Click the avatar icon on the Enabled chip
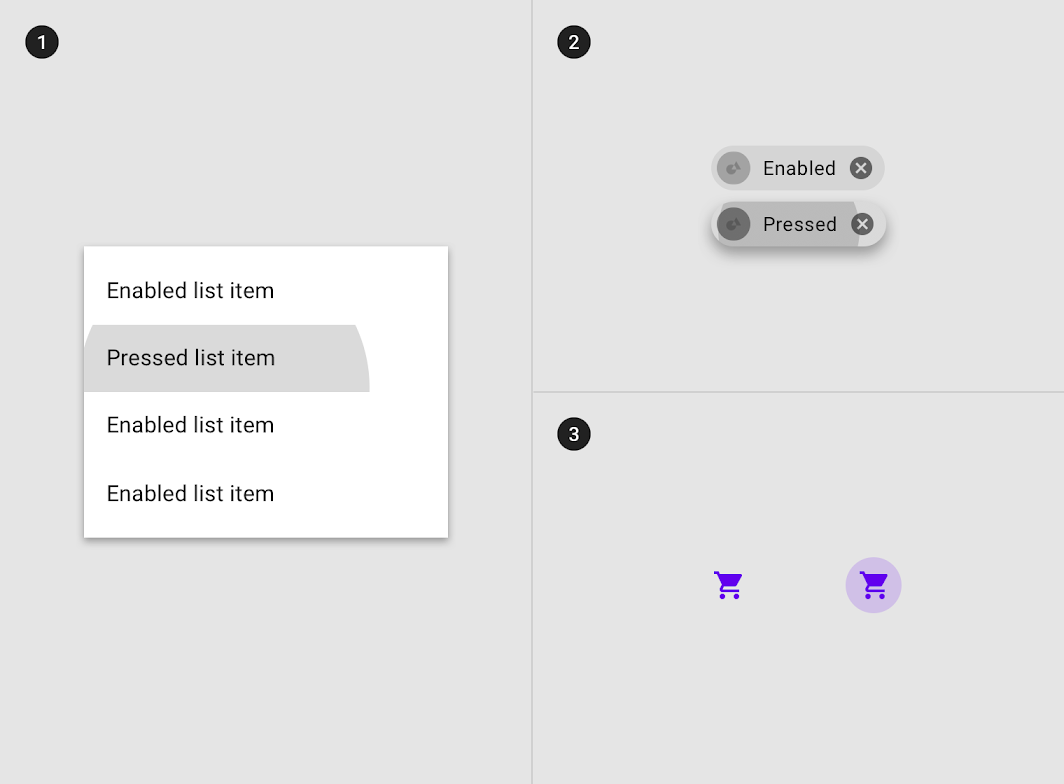Viewport: 1064px width, 784px height. coord(734,168)
